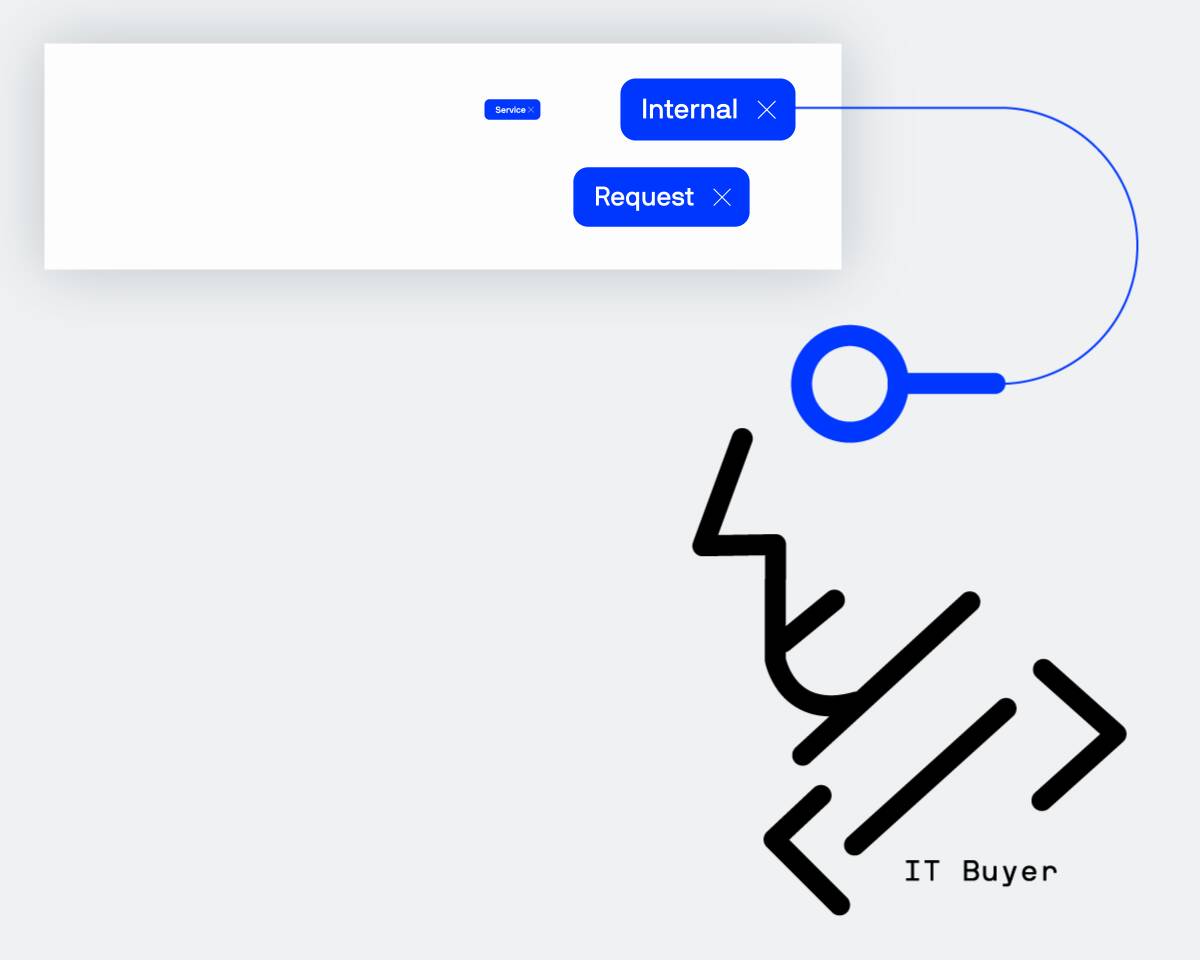Image resolution: width=1200 pixels, height=960 pixels.
Task: Dismiss the small Service tag using X
Action: click(x=531, y=110)
